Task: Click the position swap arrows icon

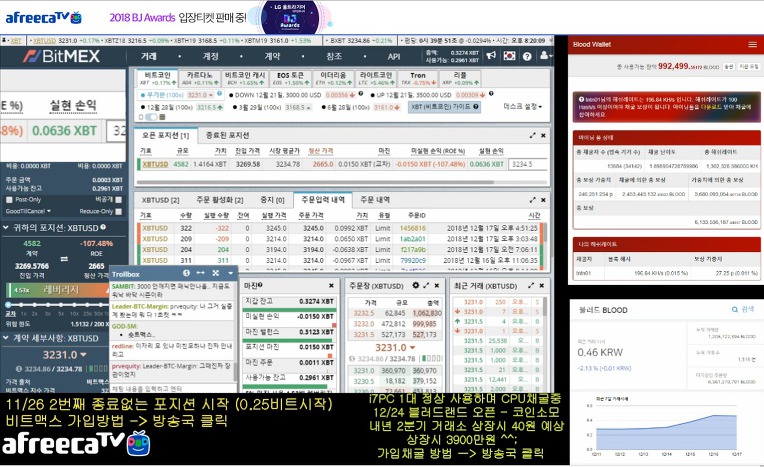Action: pyautogui.click(x=64, y=259)
